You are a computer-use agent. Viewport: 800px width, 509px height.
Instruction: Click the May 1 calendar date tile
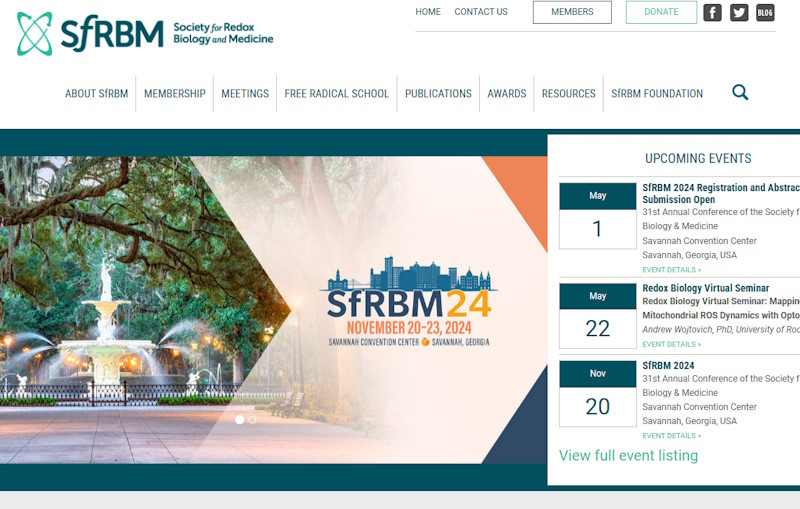click(597, 216)
